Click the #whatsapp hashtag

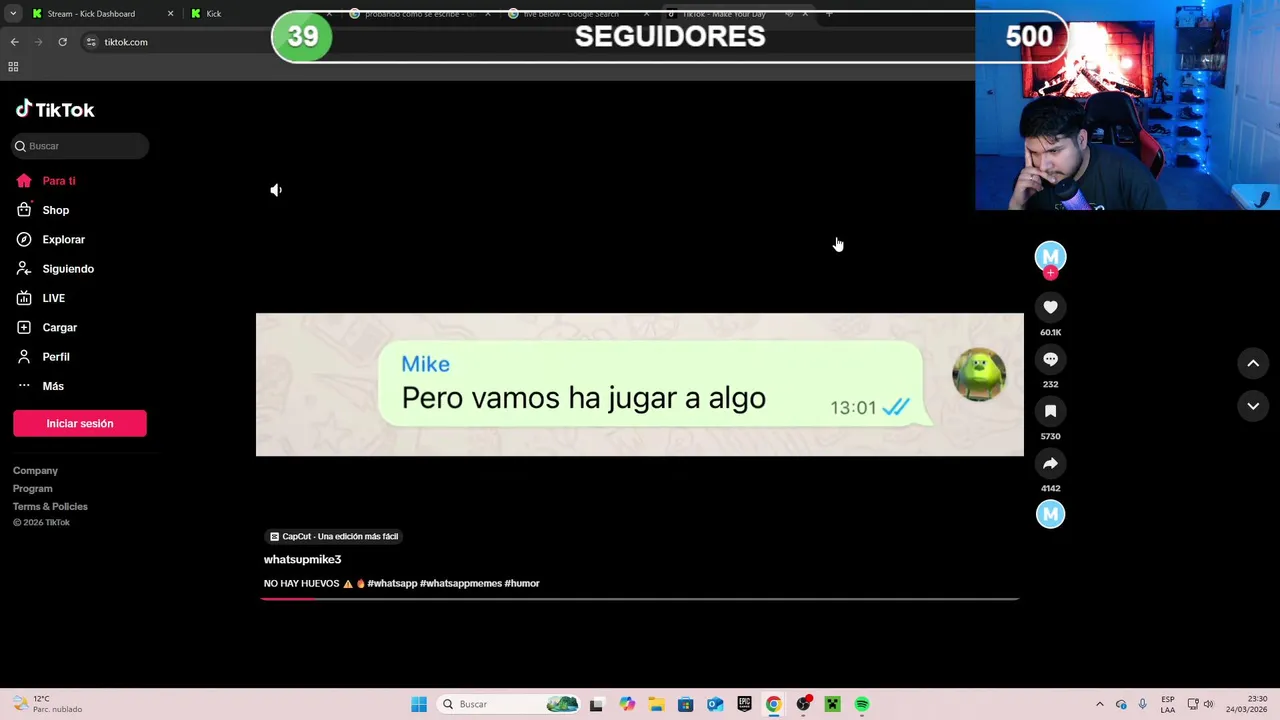pos(392,584)
